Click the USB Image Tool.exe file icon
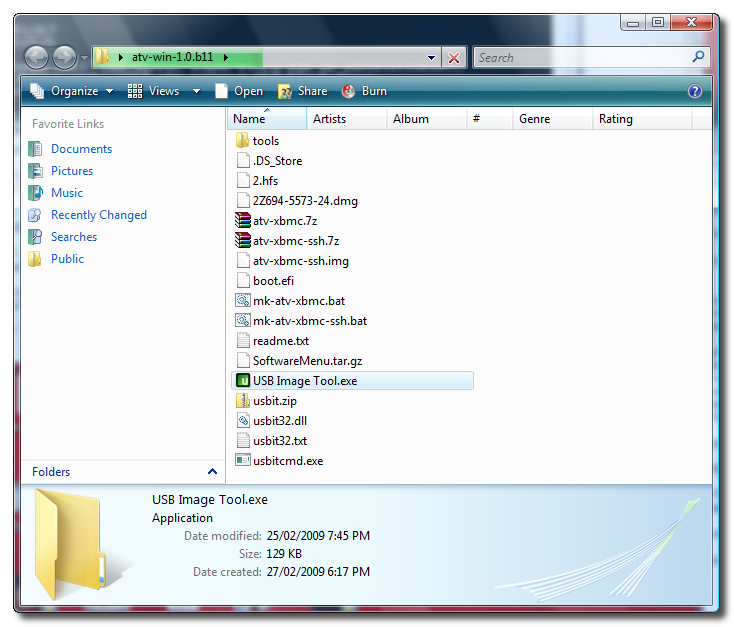The height and width of the screenshot is (627, 734). click(x=242, y=381)
